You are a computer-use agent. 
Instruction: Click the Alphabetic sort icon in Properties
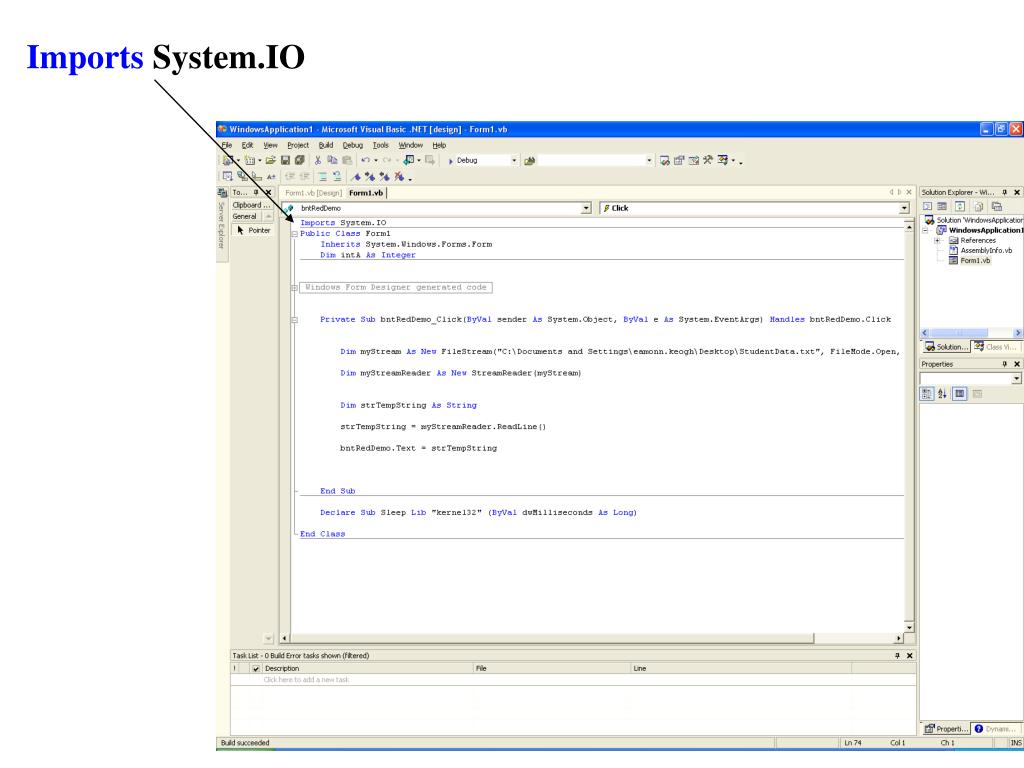point(942,394)
